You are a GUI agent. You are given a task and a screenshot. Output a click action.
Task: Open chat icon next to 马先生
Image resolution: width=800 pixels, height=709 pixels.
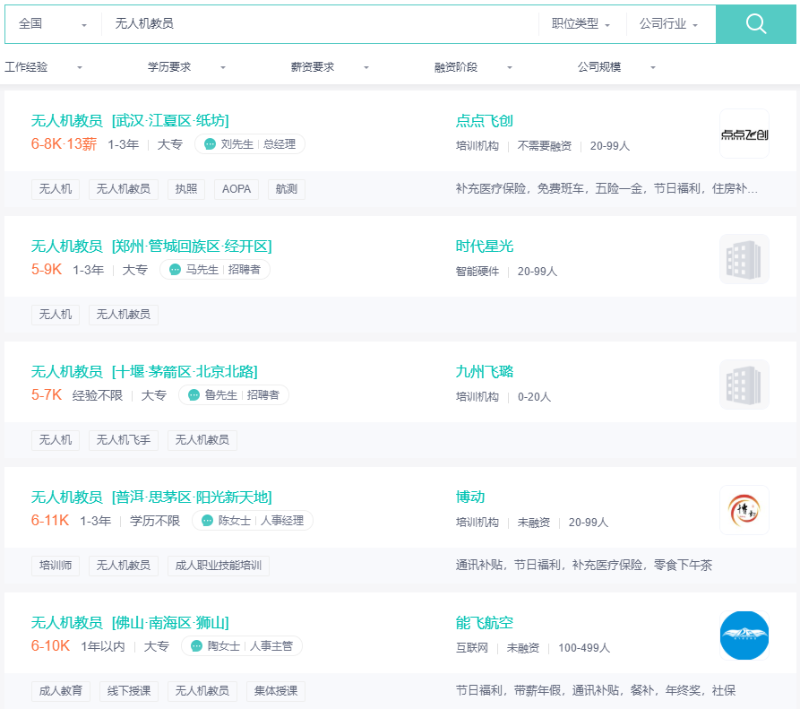(175, 269)
